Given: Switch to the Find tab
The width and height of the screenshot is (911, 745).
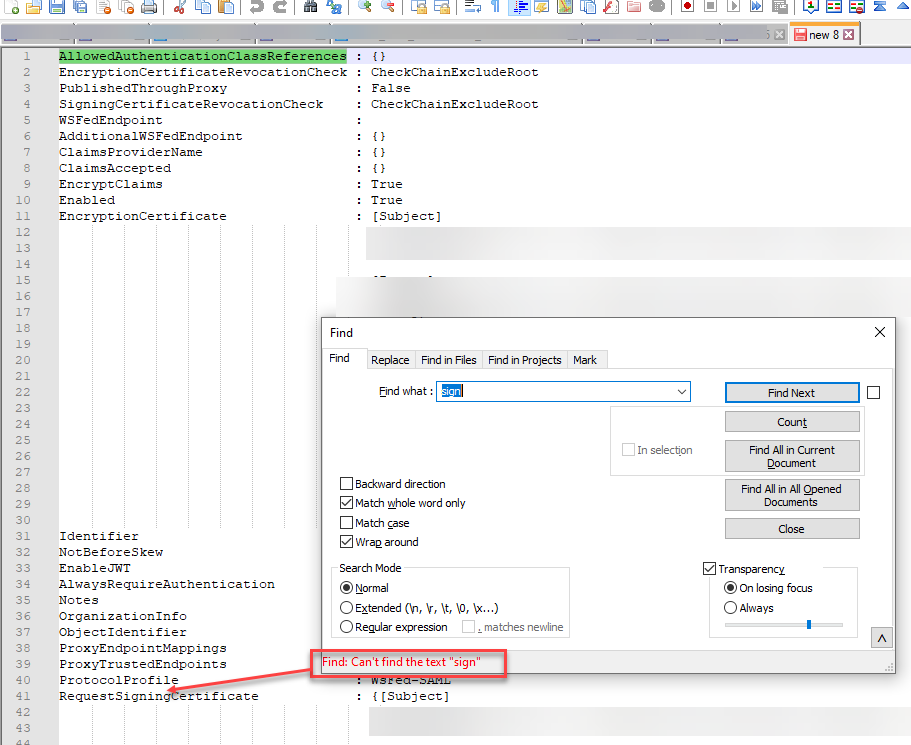Looking at the screenshot, I should pos(339,358).
